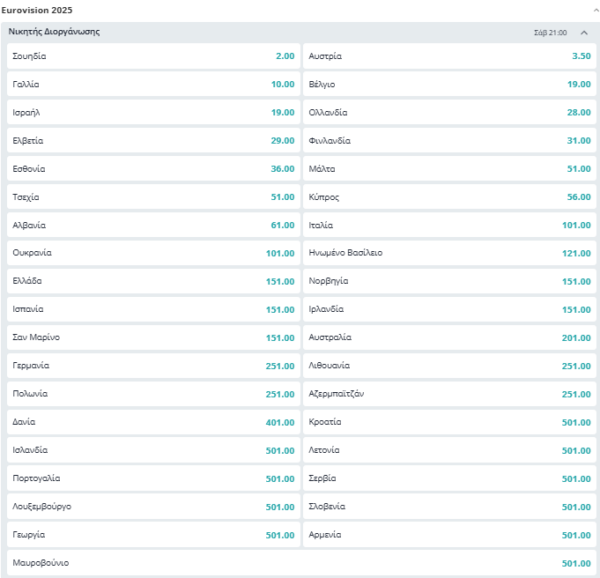Pick Γαλλία at 10.00

click(153, 84)
